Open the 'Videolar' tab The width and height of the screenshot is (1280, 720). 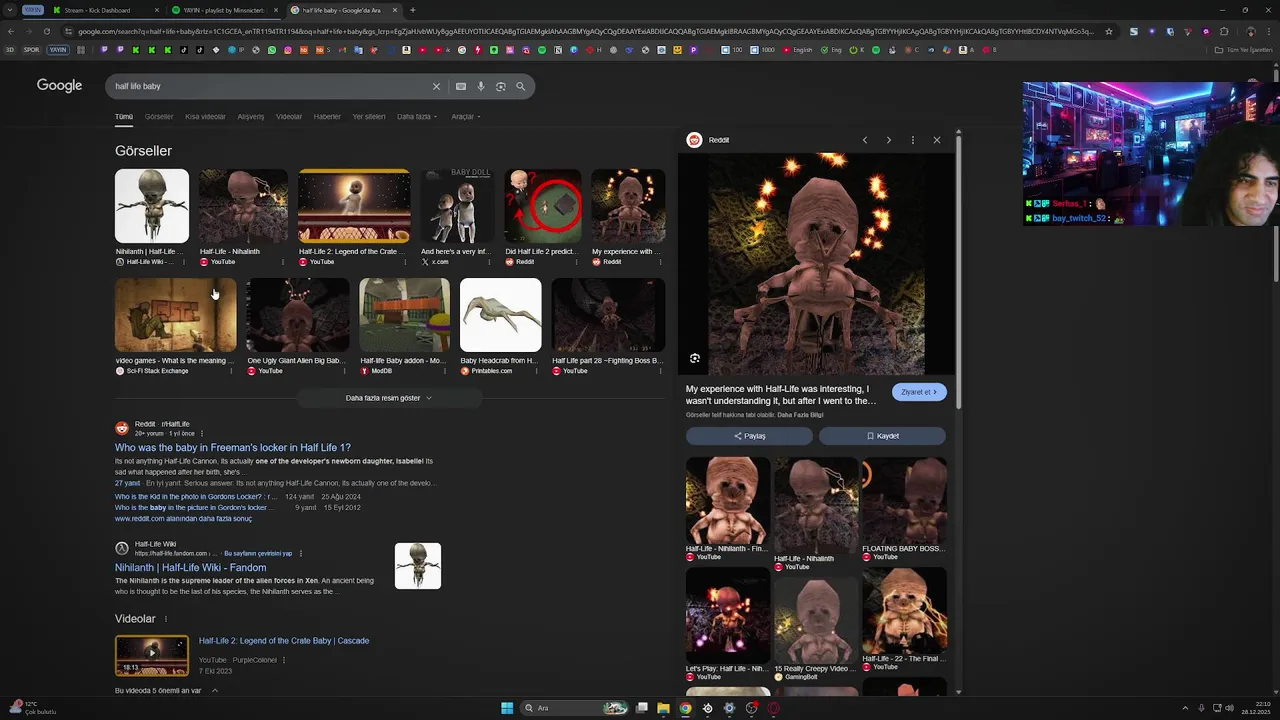click(289, 116)
